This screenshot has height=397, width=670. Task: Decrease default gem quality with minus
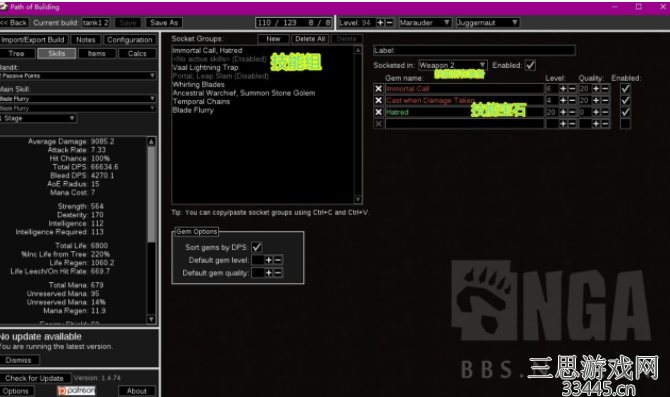[x=278, y=273]
